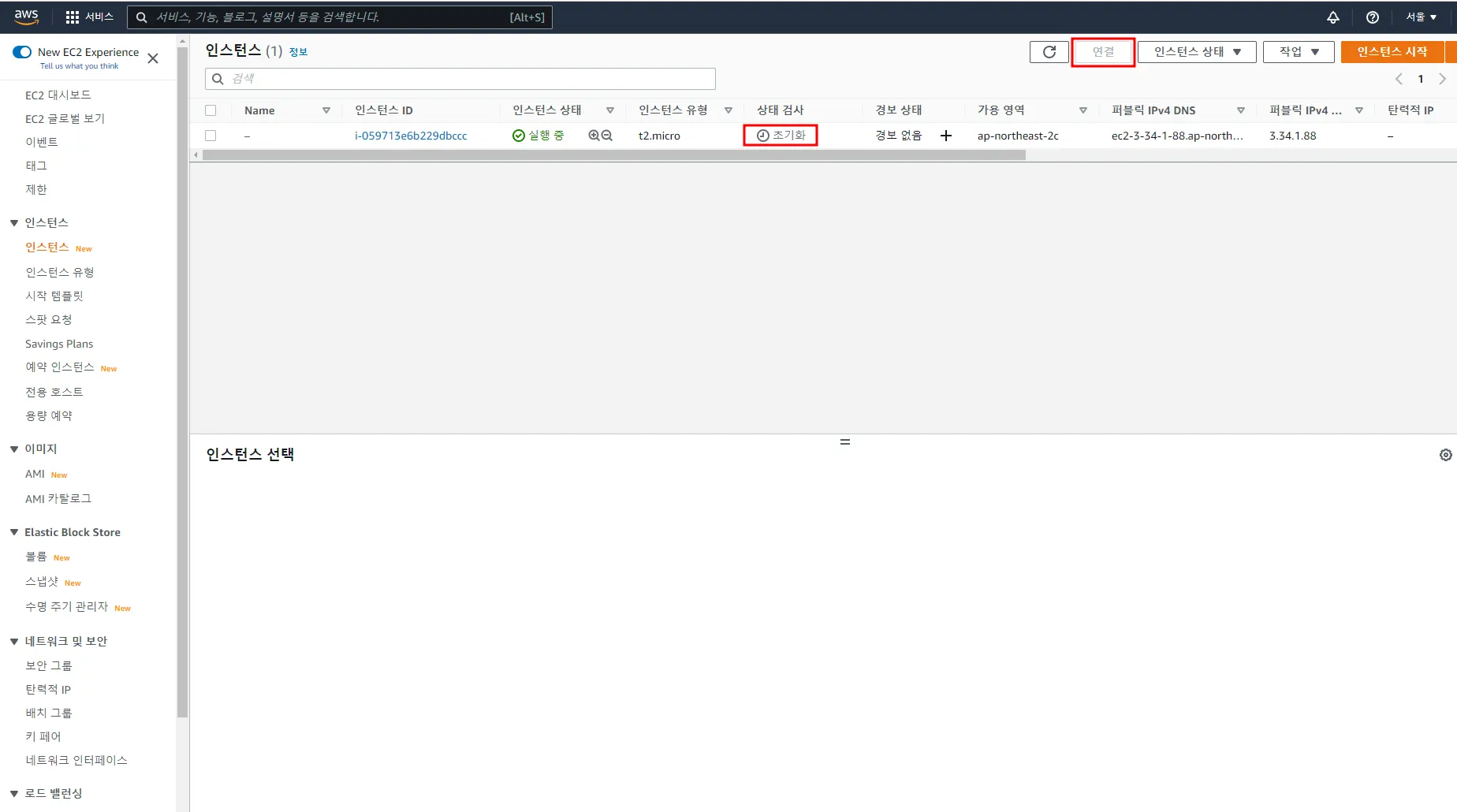Sort by the Name column arrow

click(x=326, y=110)
